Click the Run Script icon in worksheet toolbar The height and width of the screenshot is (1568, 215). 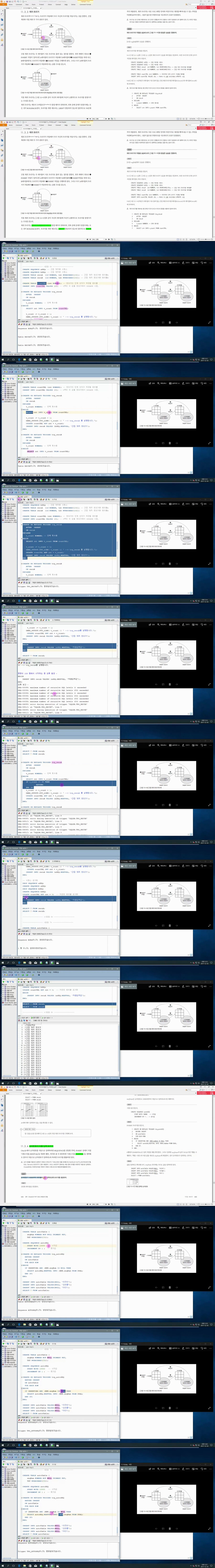tap(21, 259)
